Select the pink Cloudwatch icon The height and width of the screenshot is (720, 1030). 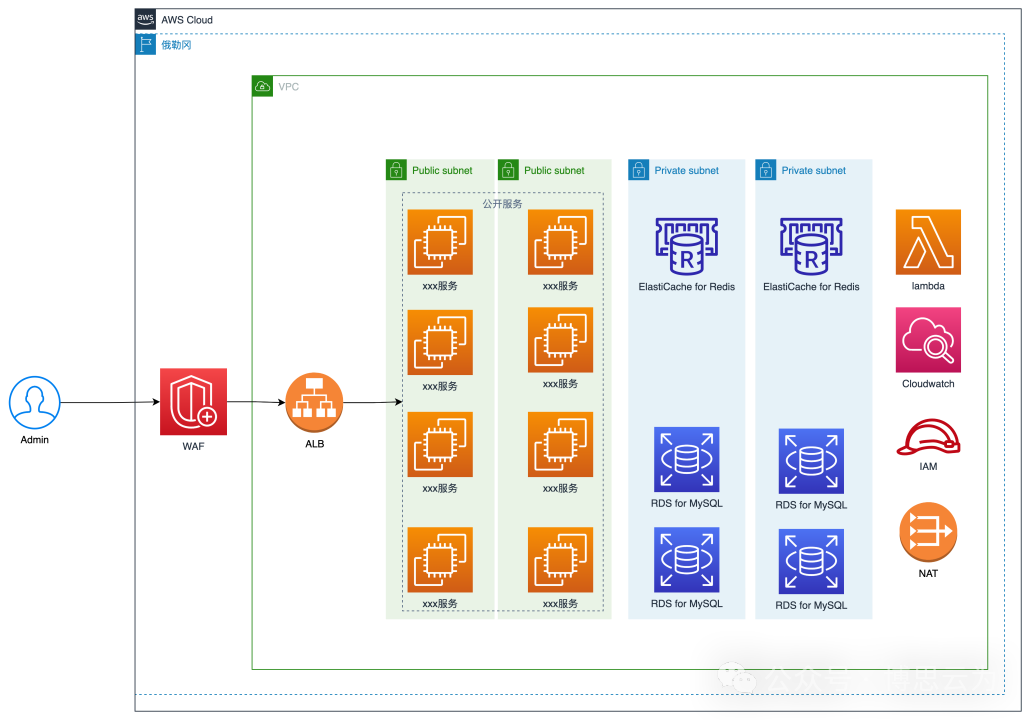click(x=928, y=340)
